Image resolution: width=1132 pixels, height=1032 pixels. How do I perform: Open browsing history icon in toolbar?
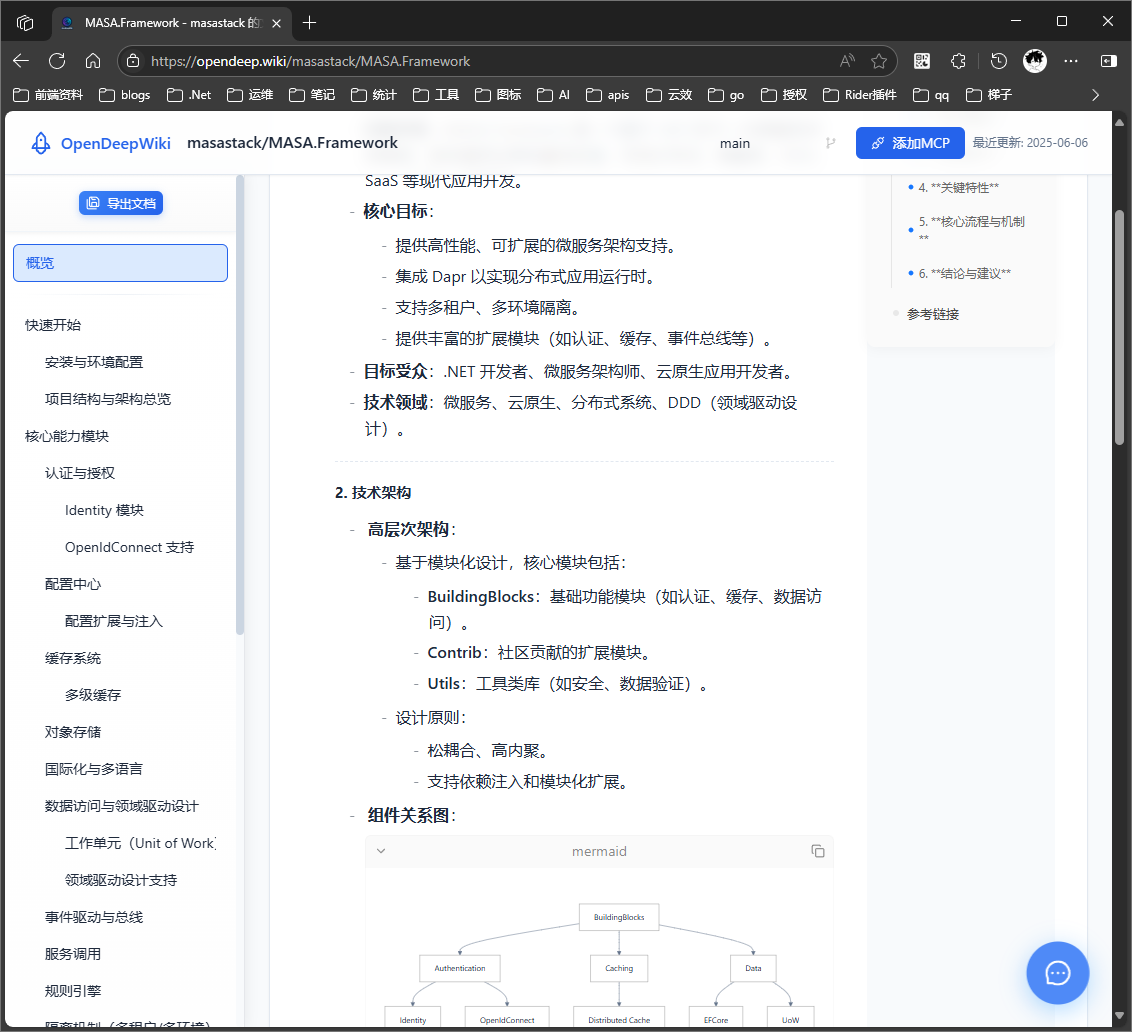(x=998, y=60)
